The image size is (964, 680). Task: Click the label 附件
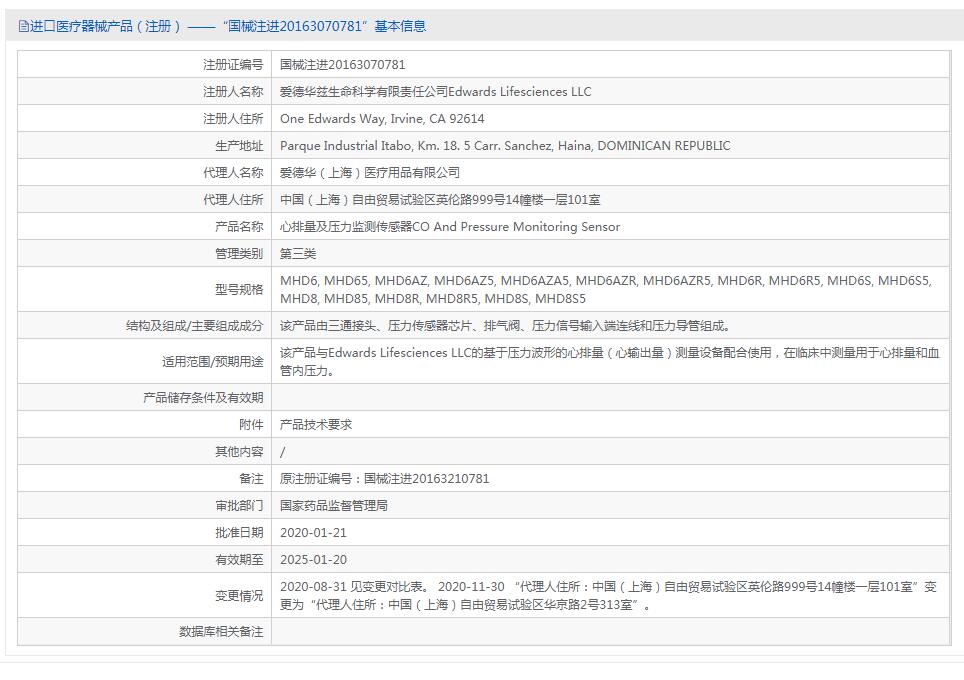click(x=251, y=425)
